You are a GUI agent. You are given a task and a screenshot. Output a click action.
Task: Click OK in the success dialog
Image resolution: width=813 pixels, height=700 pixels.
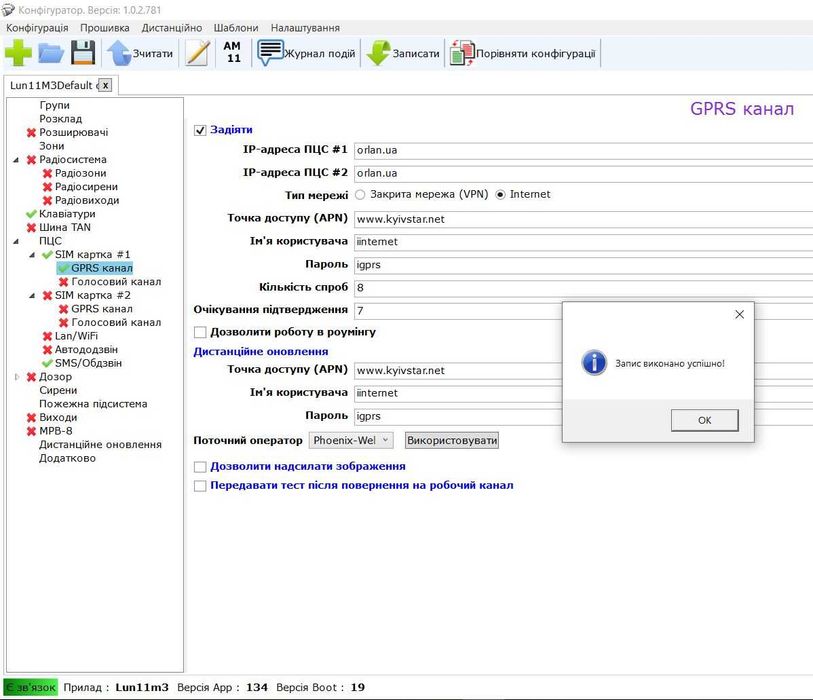(704, 420)
